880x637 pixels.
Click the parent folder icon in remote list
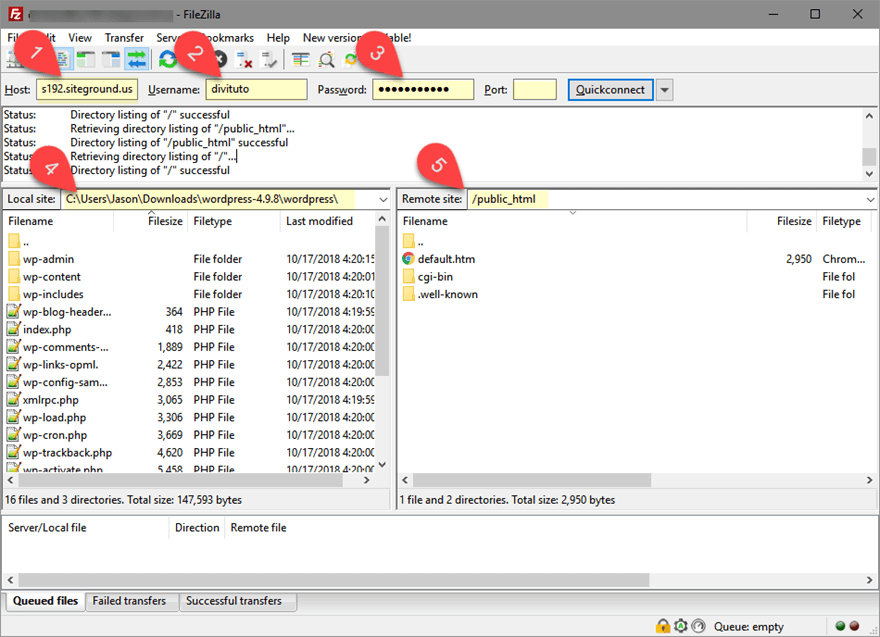click(x=409, y=241)
